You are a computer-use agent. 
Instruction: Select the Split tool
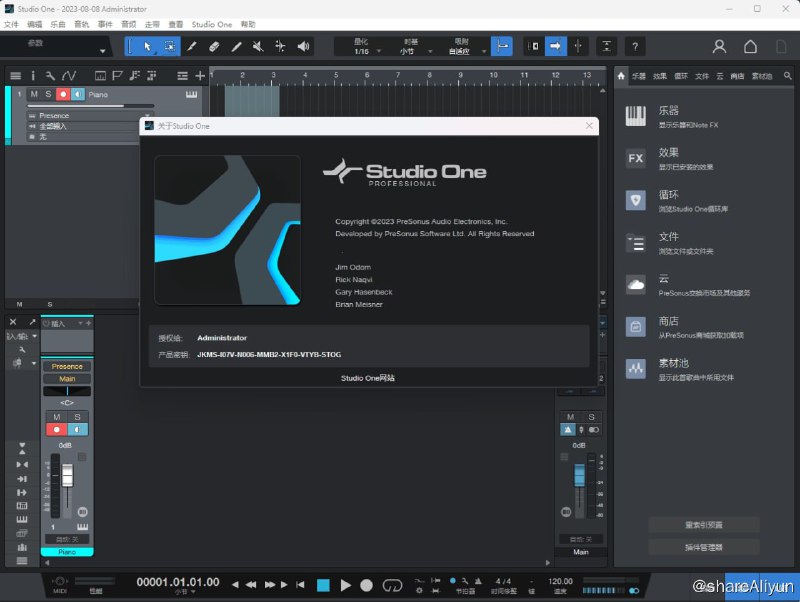click(191, 46)
